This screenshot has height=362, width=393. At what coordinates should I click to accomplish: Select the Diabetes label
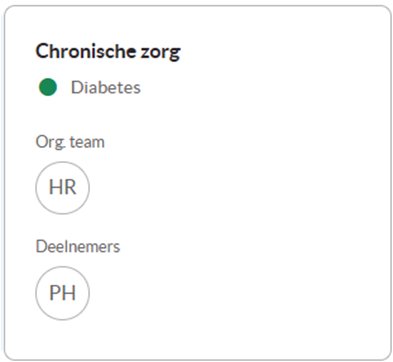pos(106,87)
